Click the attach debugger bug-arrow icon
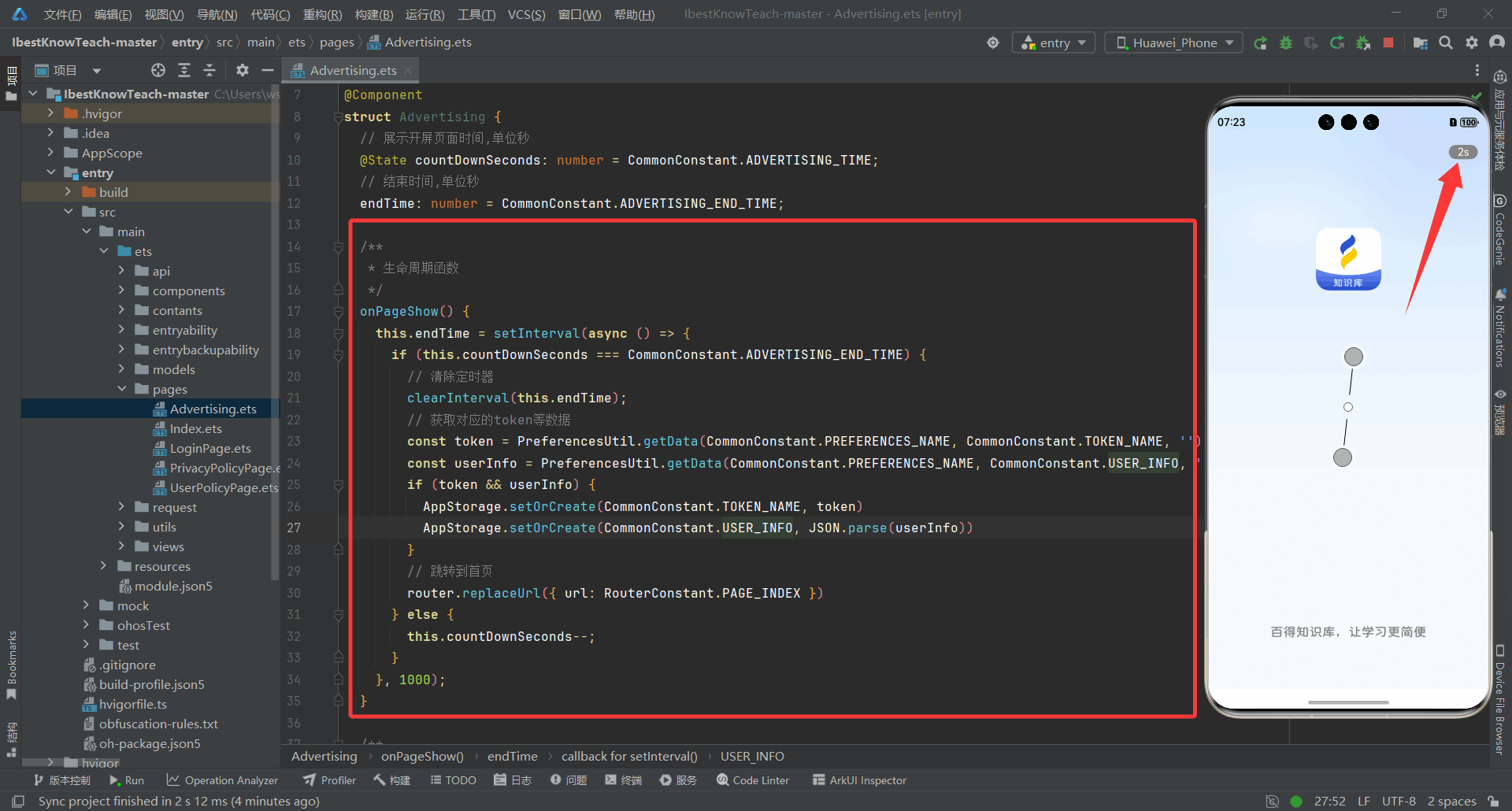Image resolution: width=1512 pixels, height=811 pixels. (1363, 43)
